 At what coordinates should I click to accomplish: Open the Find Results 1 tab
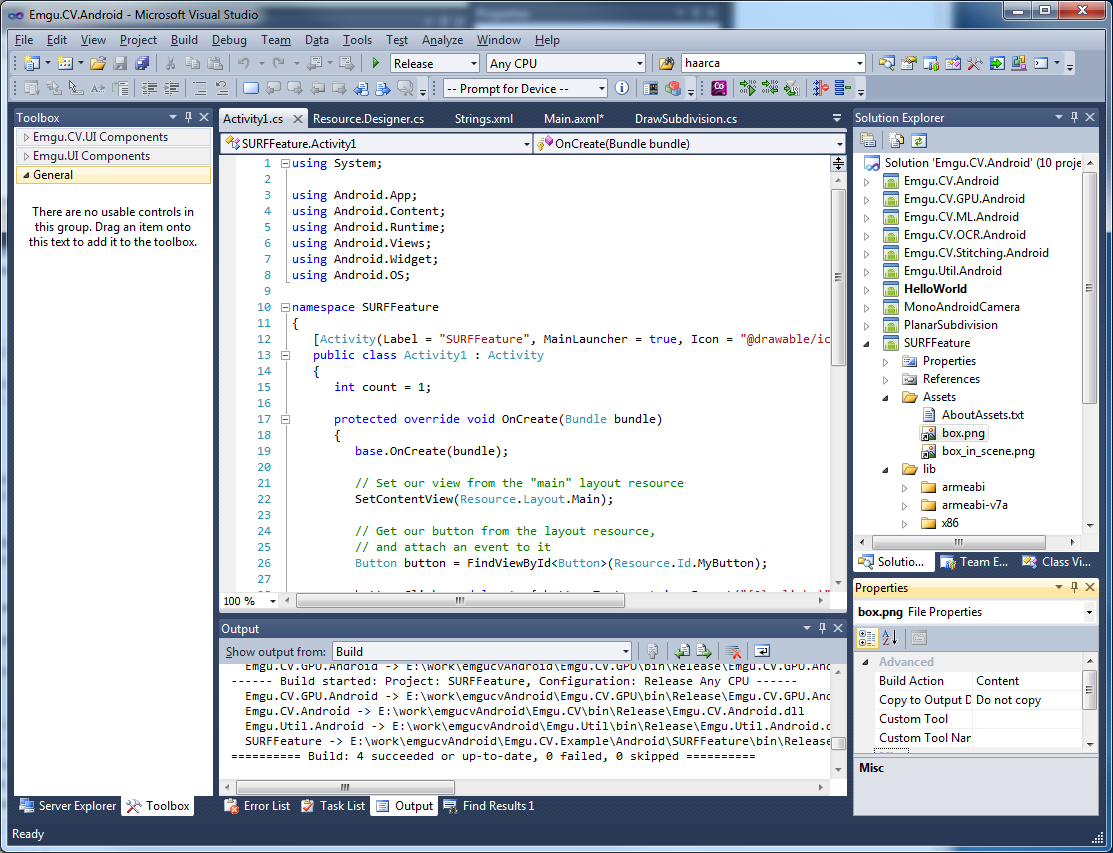(x=488, y=806)
